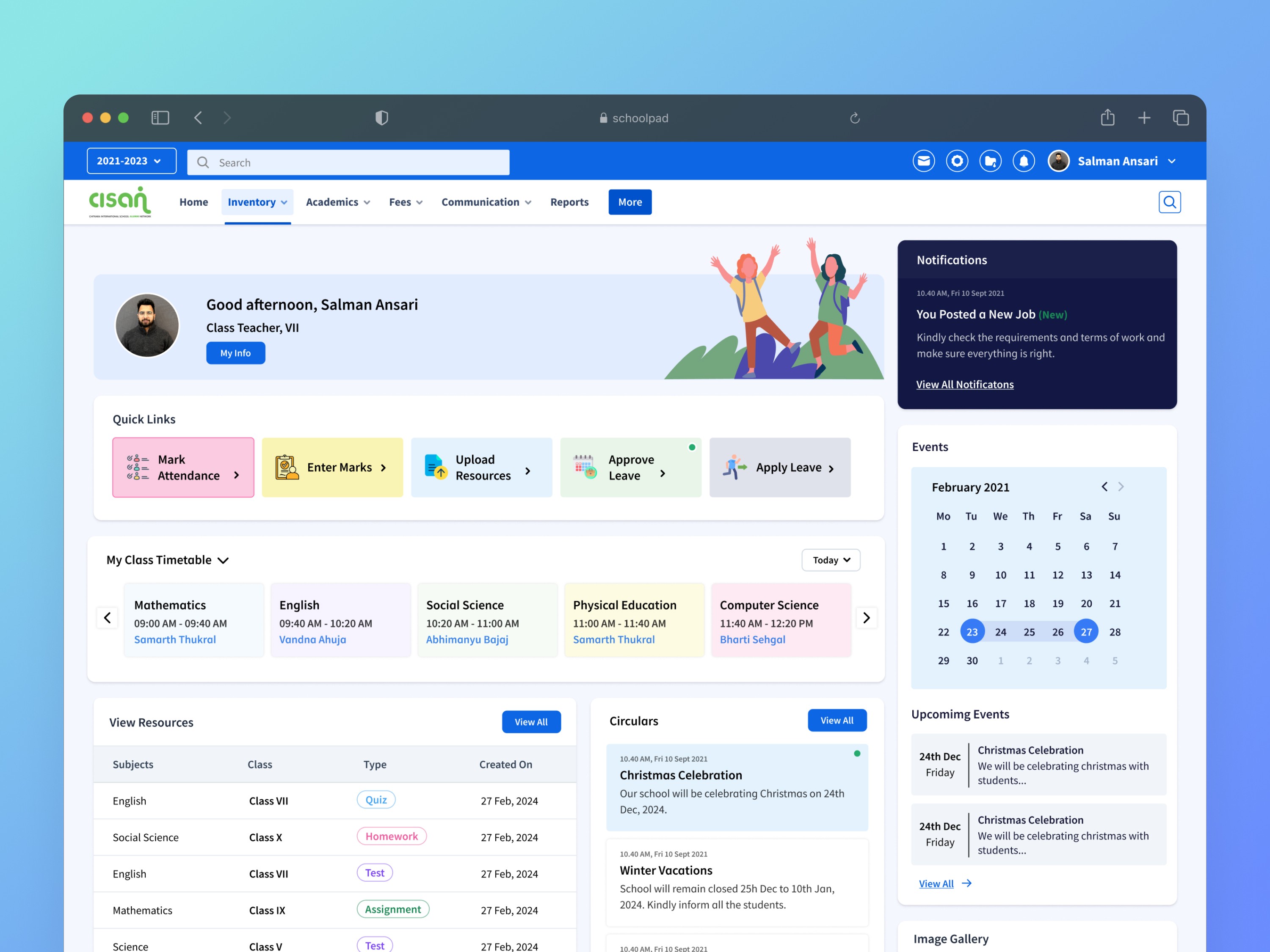Toggle the browser sidebar icon
The image size is (1270, 952).
tap(160, 118)
